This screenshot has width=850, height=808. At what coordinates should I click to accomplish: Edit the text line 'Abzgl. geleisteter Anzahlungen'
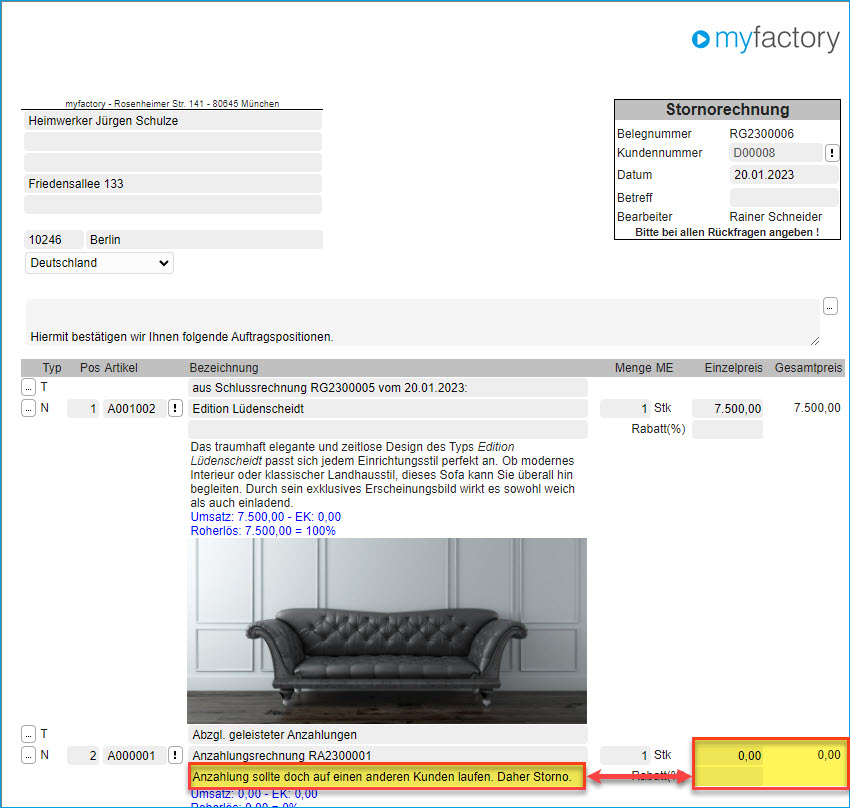(x=388, y=734)
